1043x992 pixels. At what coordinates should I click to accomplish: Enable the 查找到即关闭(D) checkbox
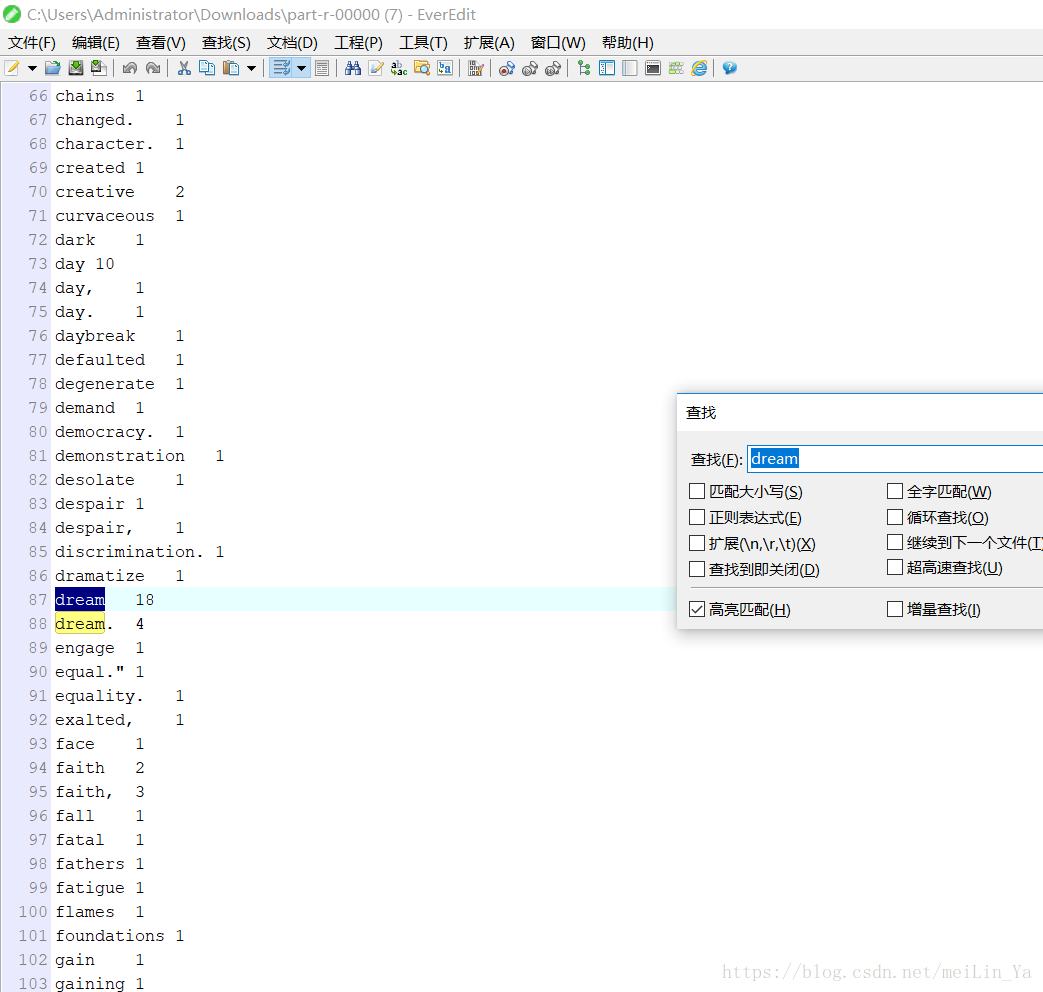coord(697,570)
